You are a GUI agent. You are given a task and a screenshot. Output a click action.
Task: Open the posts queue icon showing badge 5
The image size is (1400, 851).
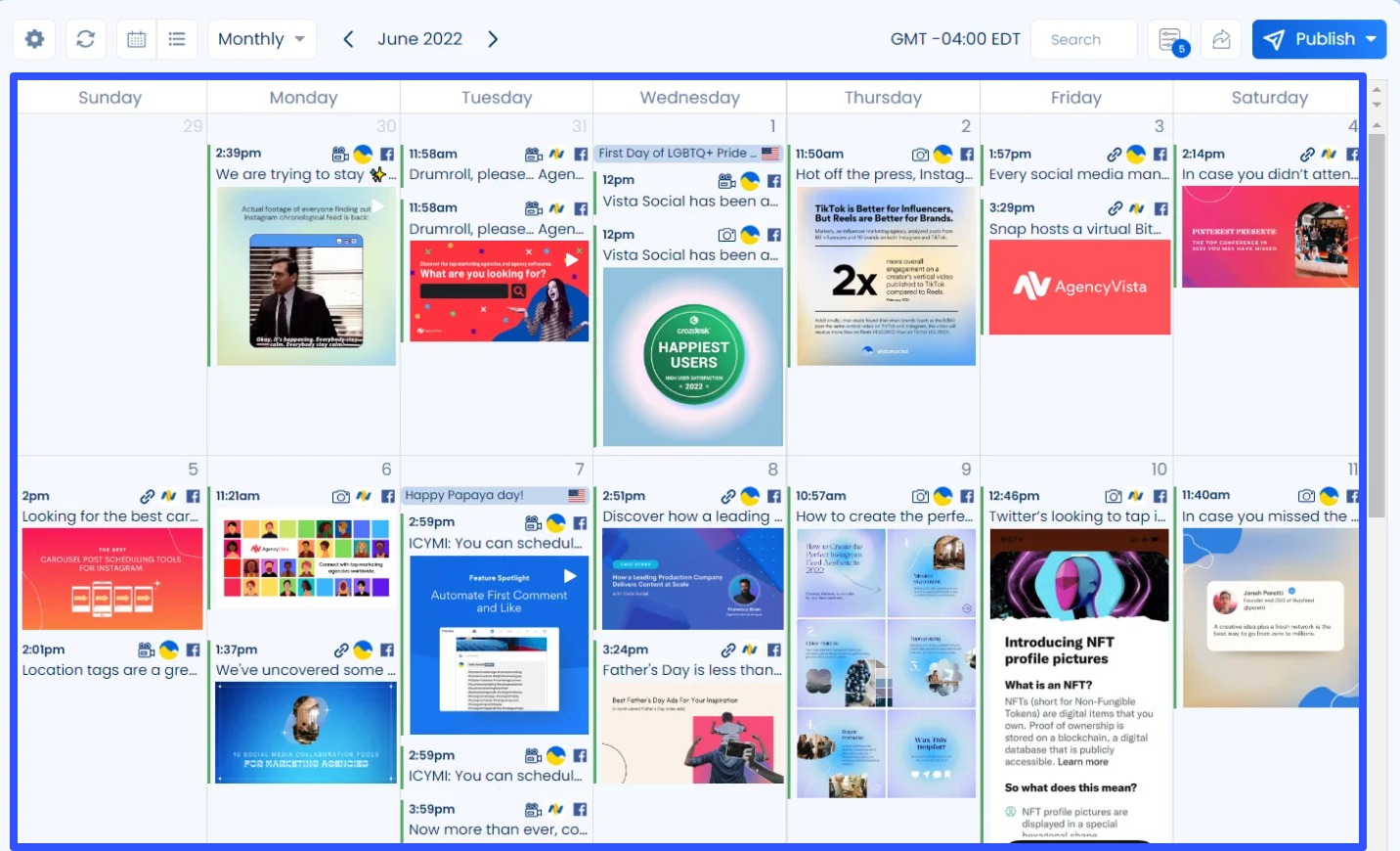pyautogui.click(x=1170, y=39)
